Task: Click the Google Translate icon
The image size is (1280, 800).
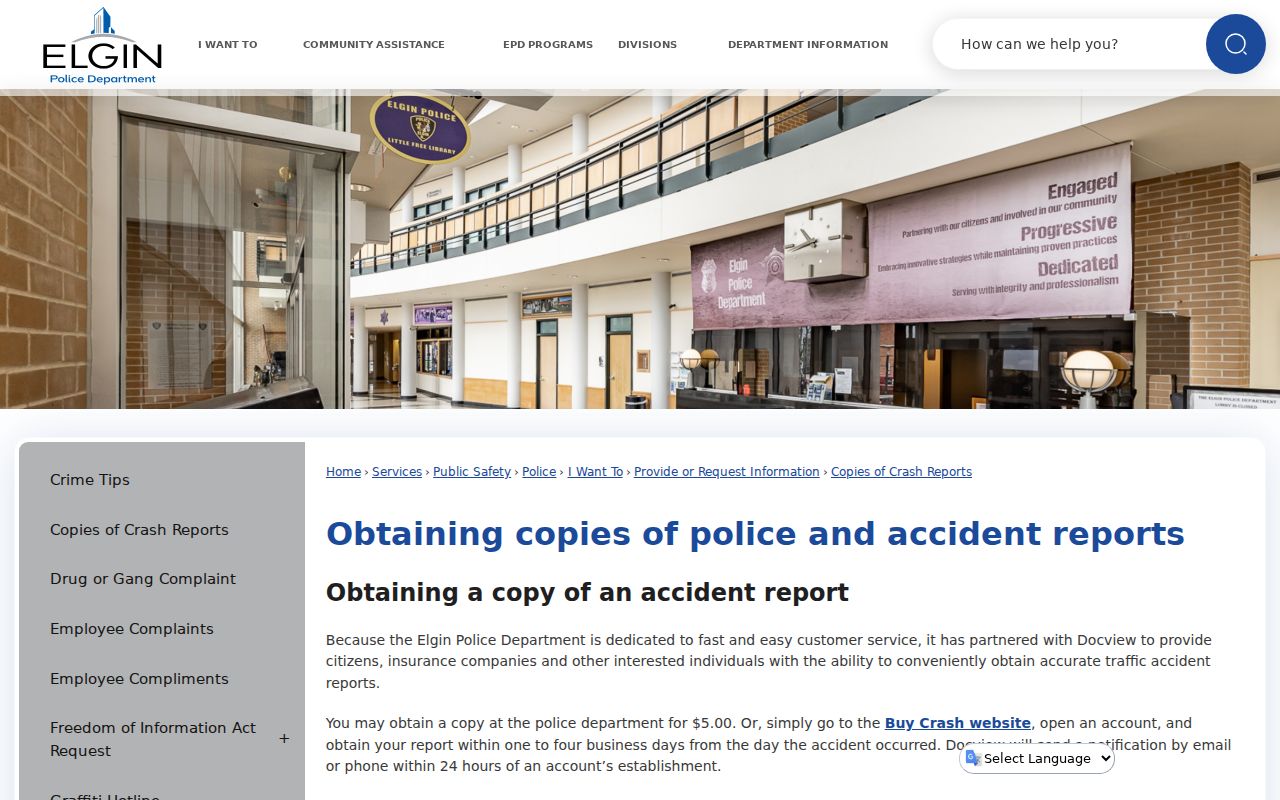Action: tap(973, 758)
